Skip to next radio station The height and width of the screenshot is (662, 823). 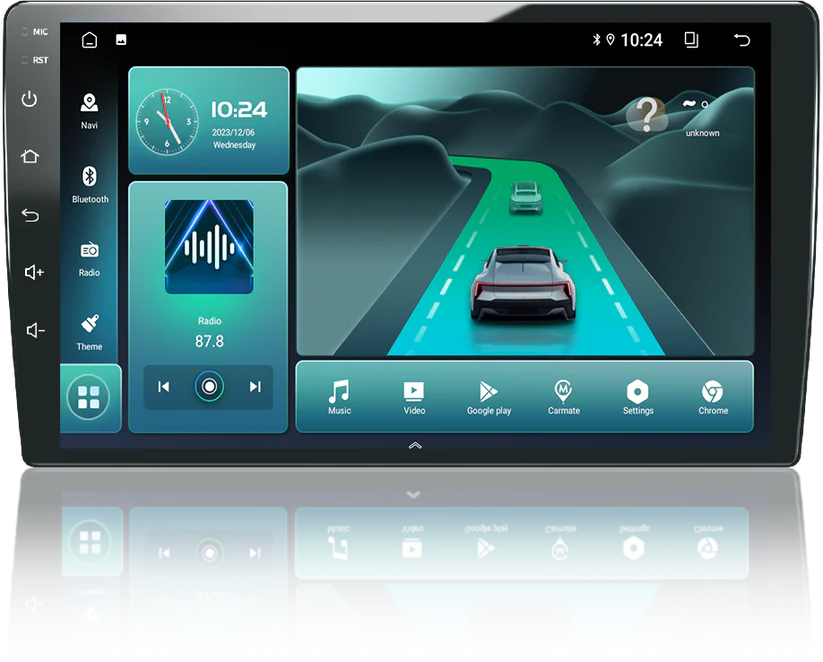pos(255,387)
